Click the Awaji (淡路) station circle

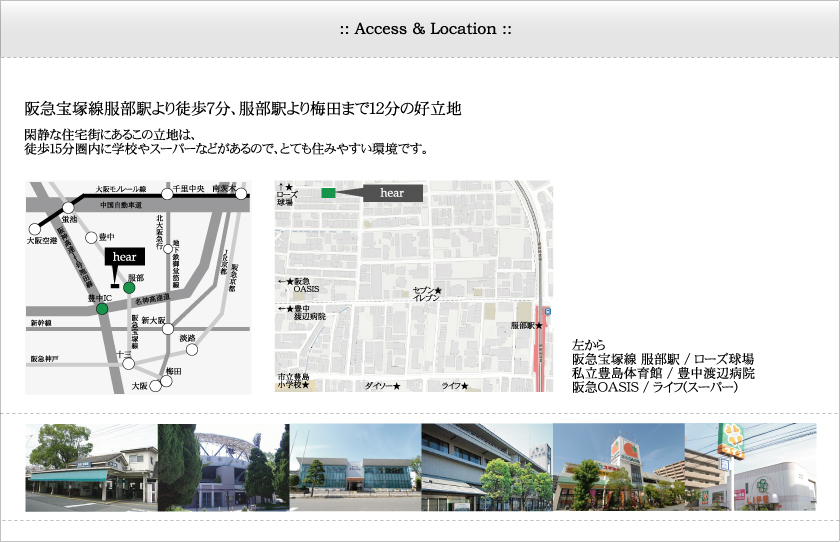[192, 349]
